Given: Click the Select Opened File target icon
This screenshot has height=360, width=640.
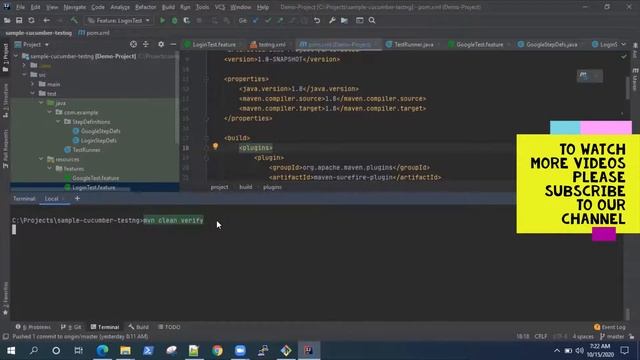Looking at the screenshot, I should [133, 44].
